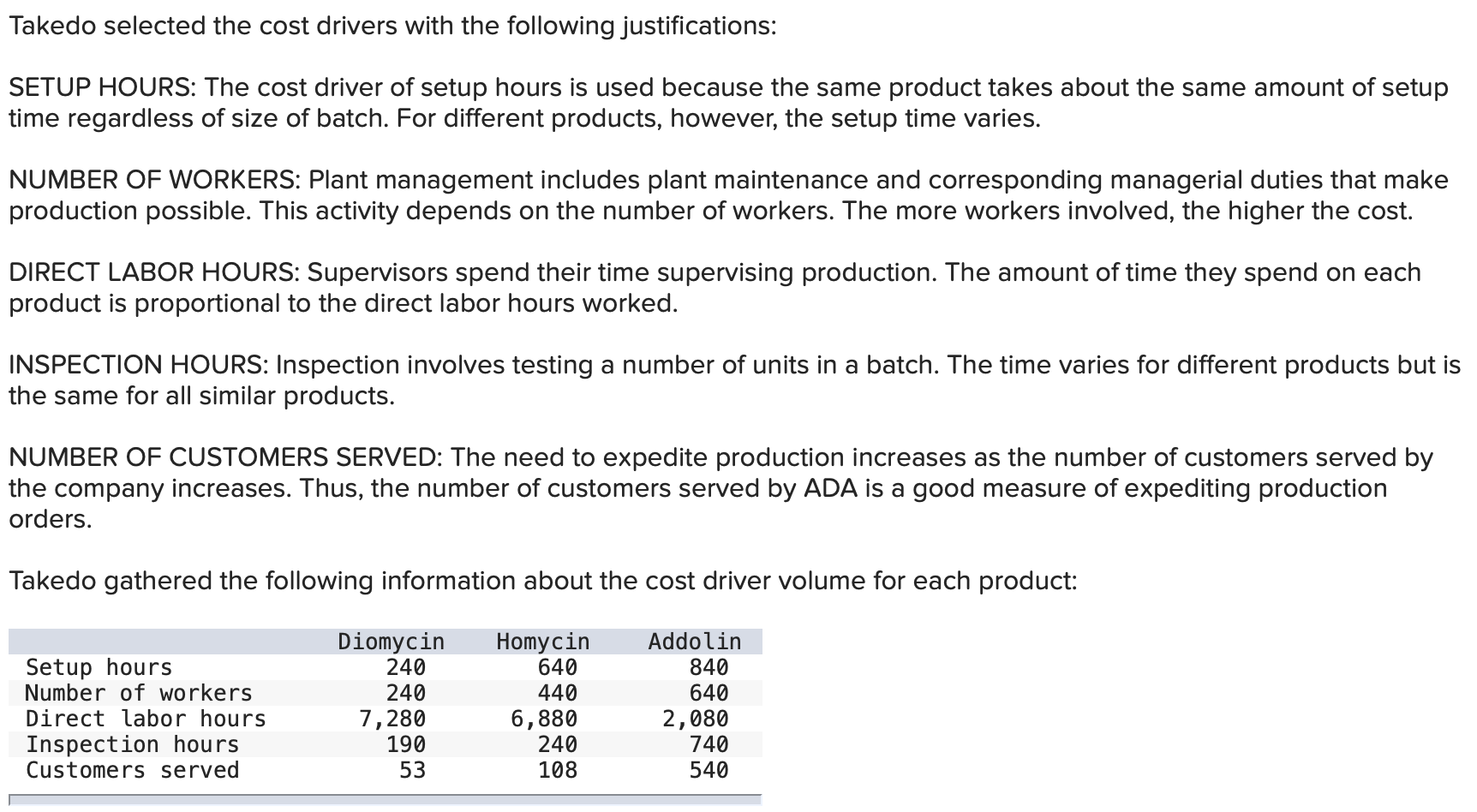Click Homycin direct labor hours value 6,880
1477x812 pixels.
pos(544,719)
